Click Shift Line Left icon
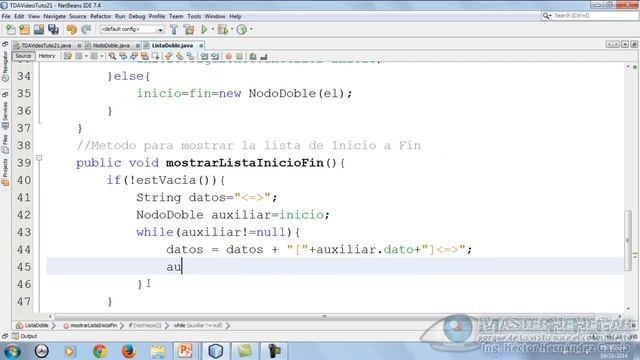This screenshot has height=360, width=640. tap(204, 56)
